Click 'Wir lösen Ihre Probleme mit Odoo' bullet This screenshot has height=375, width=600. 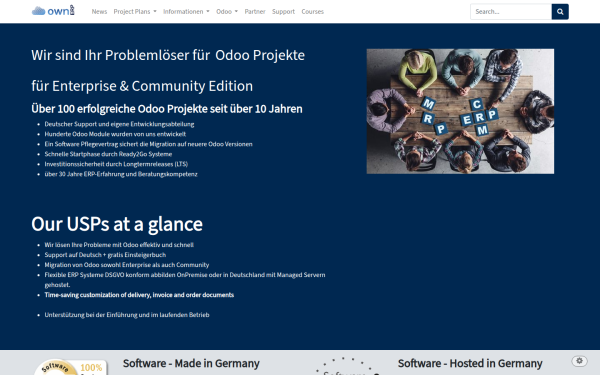click(119, 245)
